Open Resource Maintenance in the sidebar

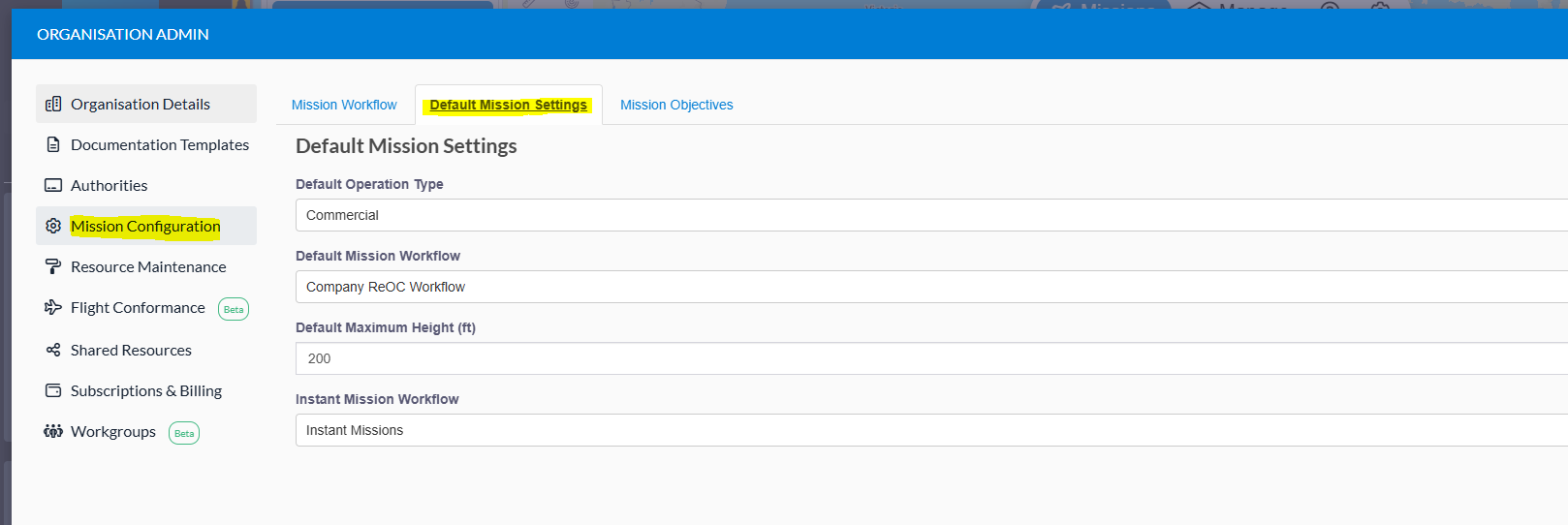click(146, 266)
